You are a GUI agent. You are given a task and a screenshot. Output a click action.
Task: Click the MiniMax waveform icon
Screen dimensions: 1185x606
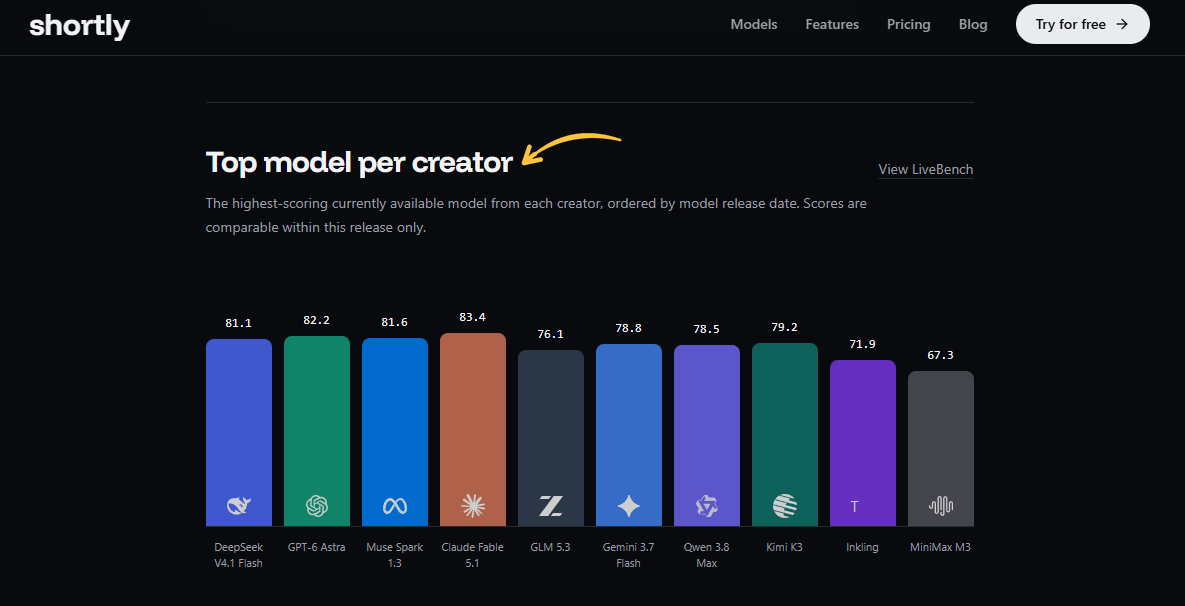(x=940, y=506)
